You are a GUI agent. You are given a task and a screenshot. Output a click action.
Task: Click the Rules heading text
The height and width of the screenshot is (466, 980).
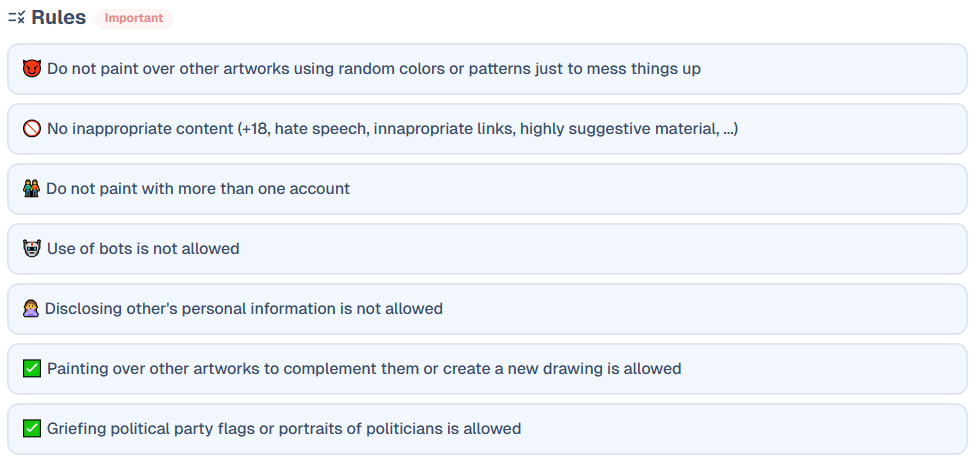tap(58, 18)
